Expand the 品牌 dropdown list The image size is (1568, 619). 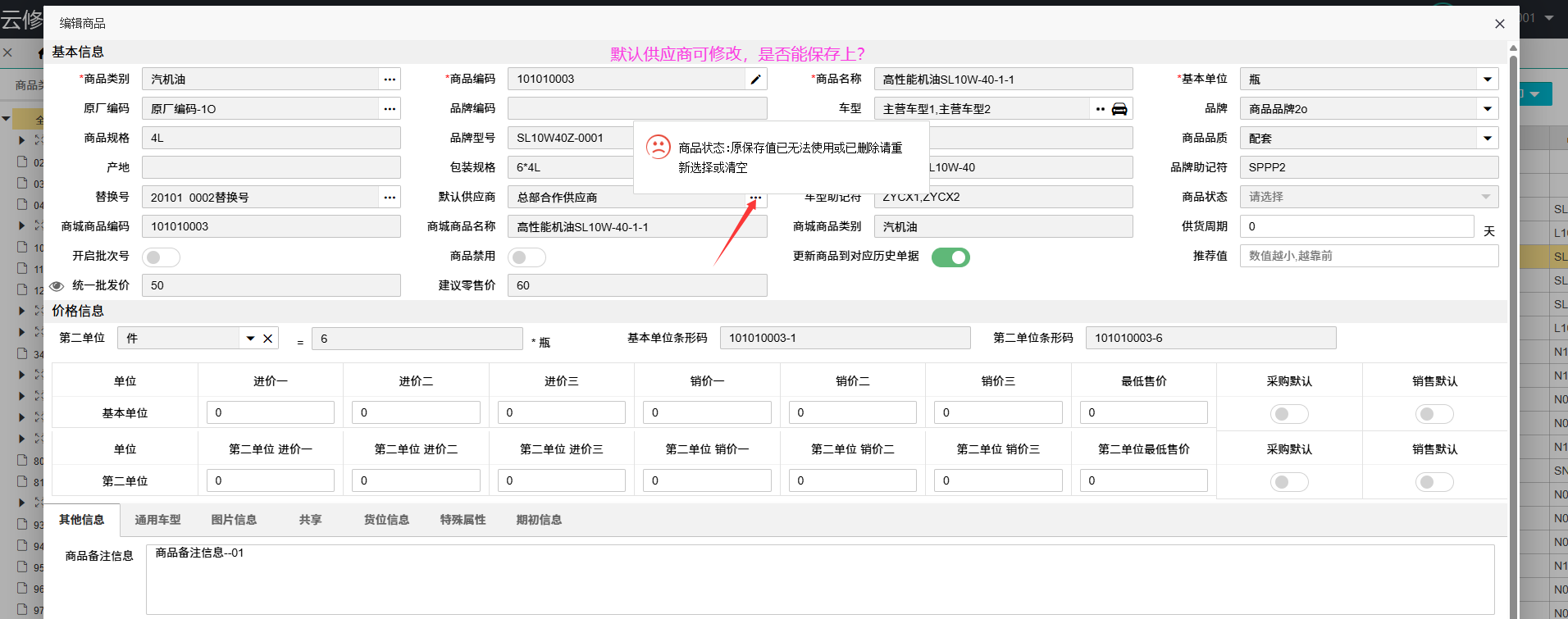pyautogui.click(x=1487, y=109)
